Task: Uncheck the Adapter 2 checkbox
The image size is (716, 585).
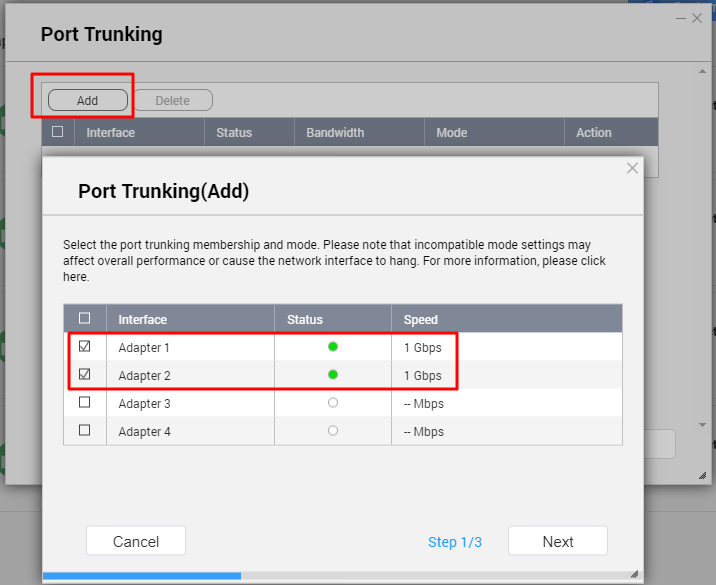Action: [x=85, y=375]
